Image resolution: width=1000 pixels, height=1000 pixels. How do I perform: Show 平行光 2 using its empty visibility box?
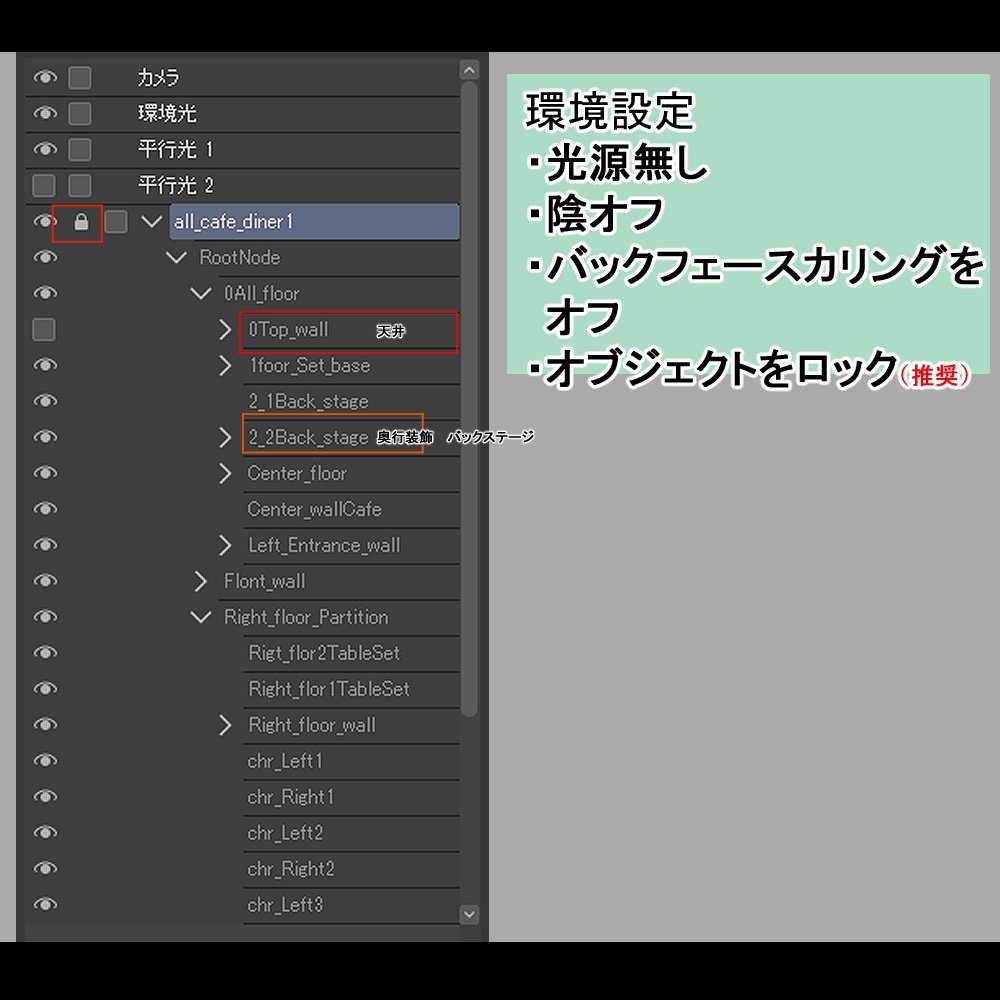(44, 186)
